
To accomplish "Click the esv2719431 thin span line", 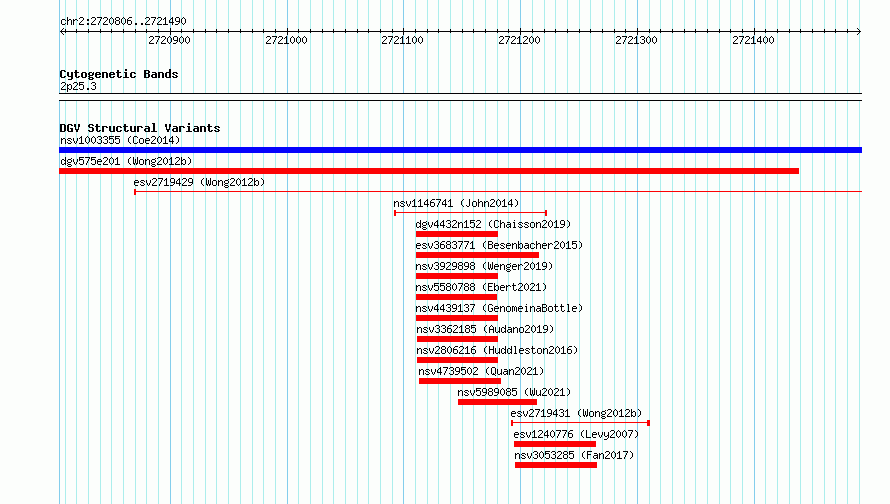I will [x=580, y=423].
